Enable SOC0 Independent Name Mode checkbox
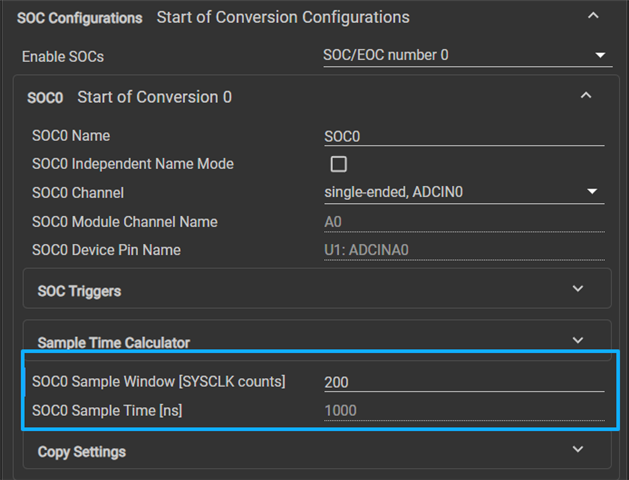 pos(339,164)
